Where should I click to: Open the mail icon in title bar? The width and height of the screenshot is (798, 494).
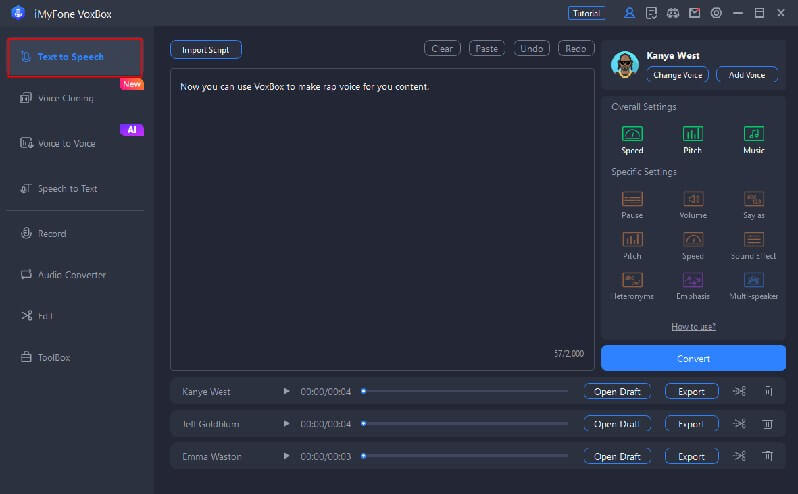pos(694,13)
